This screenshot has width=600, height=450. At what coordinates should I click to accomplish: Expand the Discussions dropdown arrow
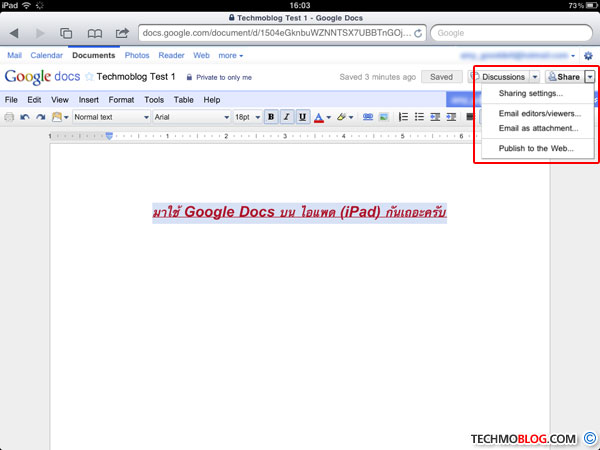[x=535, y=77]
